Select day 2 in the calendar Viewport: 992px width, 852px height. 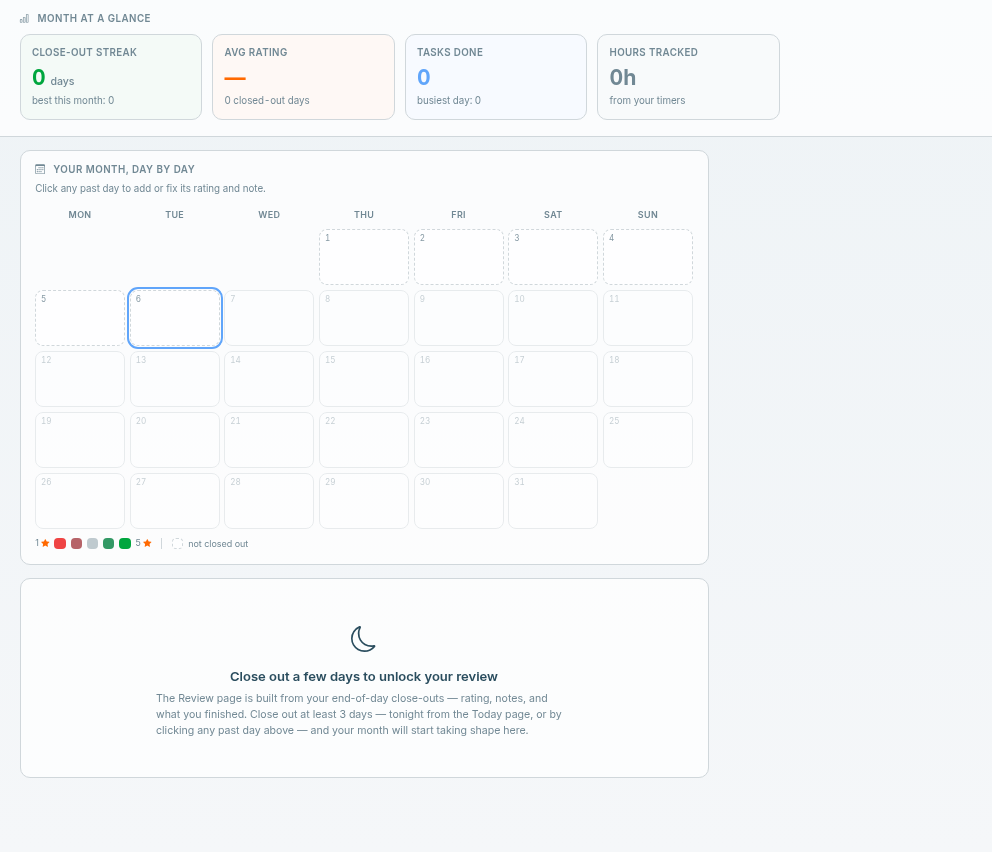click(x=459, y=257)
